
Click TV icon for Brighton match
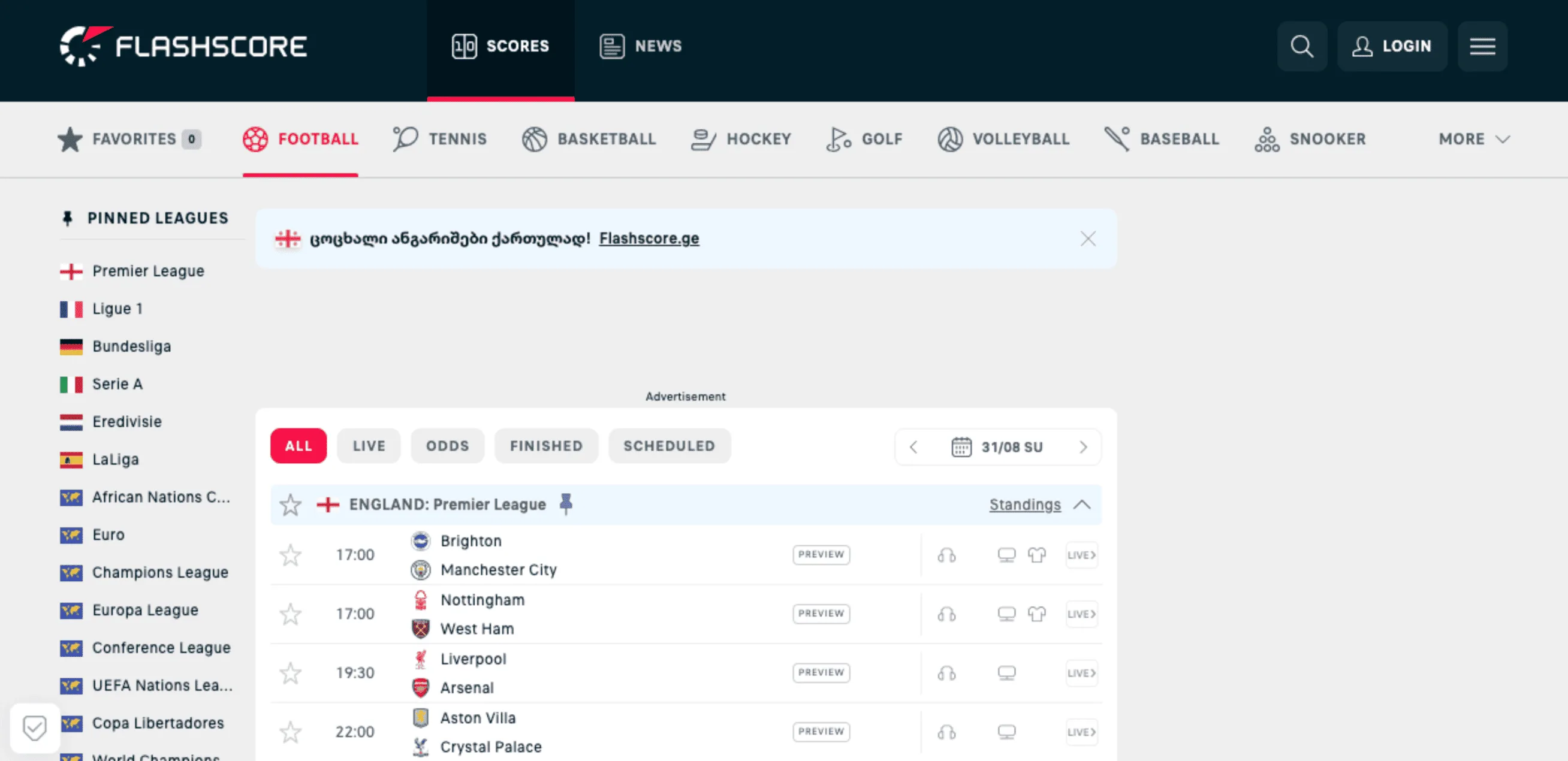click(1007, 555)
